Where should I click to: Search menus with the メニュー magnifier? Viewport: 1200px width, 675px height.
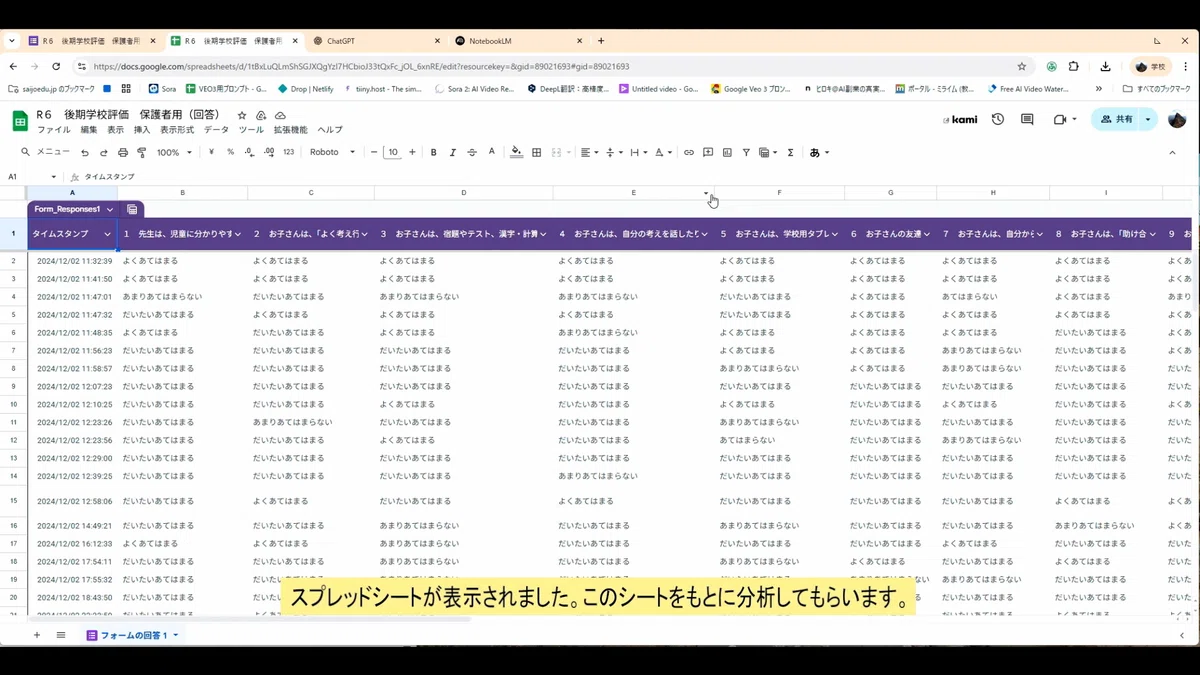[x=46, y=153]
